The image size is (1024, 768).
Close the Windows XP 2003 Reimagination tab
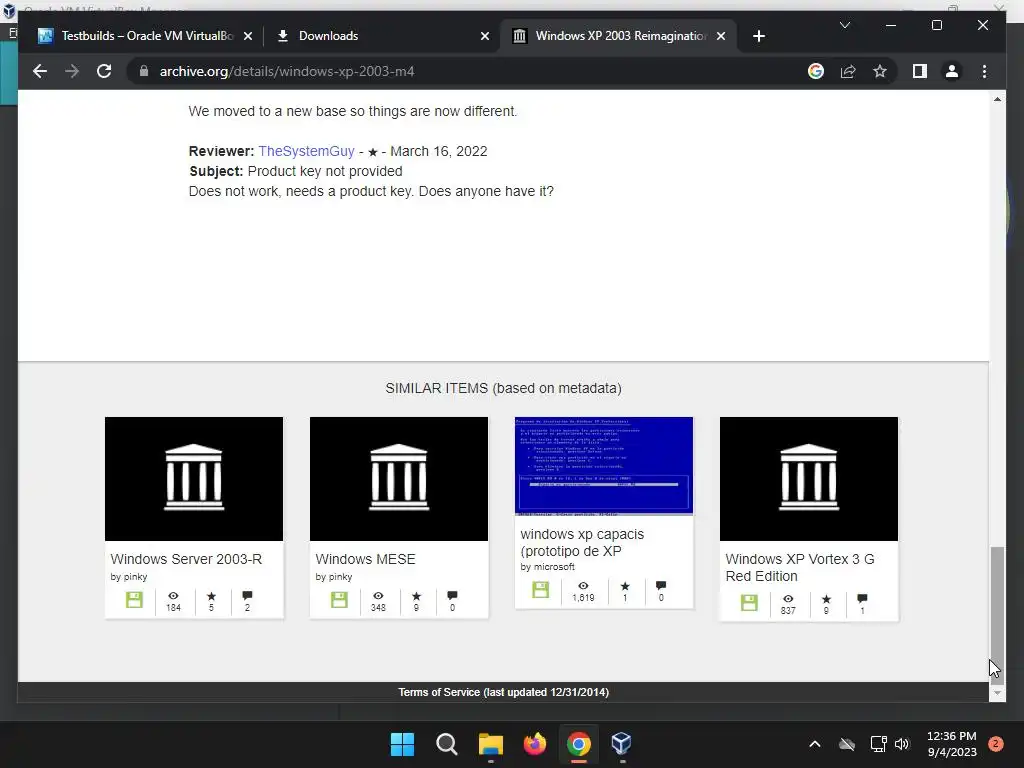[721, 36]
